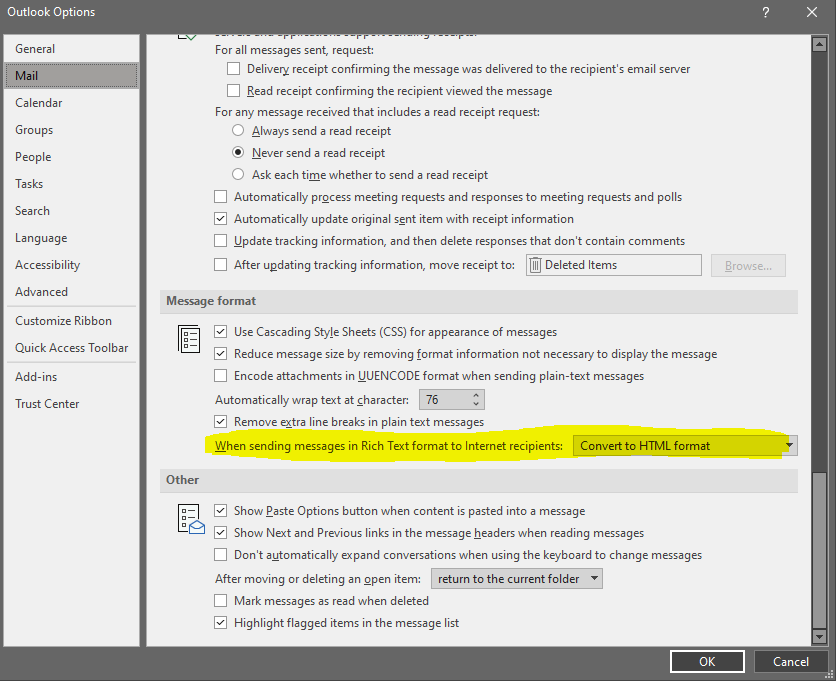Decrease wrap text character value
836x681 pixels.
pos(476,404)
